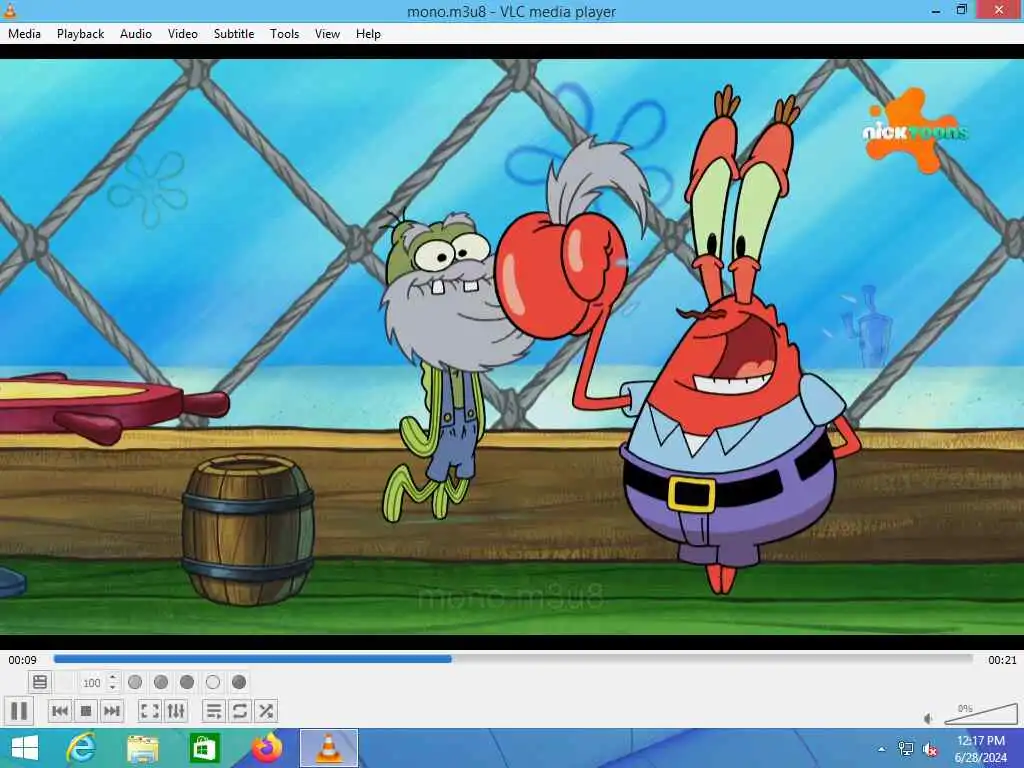Open the Audio menu
Image resolution: width=1024 pixels, height=768 pixels.
pyautogui.click(x=136, y=34)
